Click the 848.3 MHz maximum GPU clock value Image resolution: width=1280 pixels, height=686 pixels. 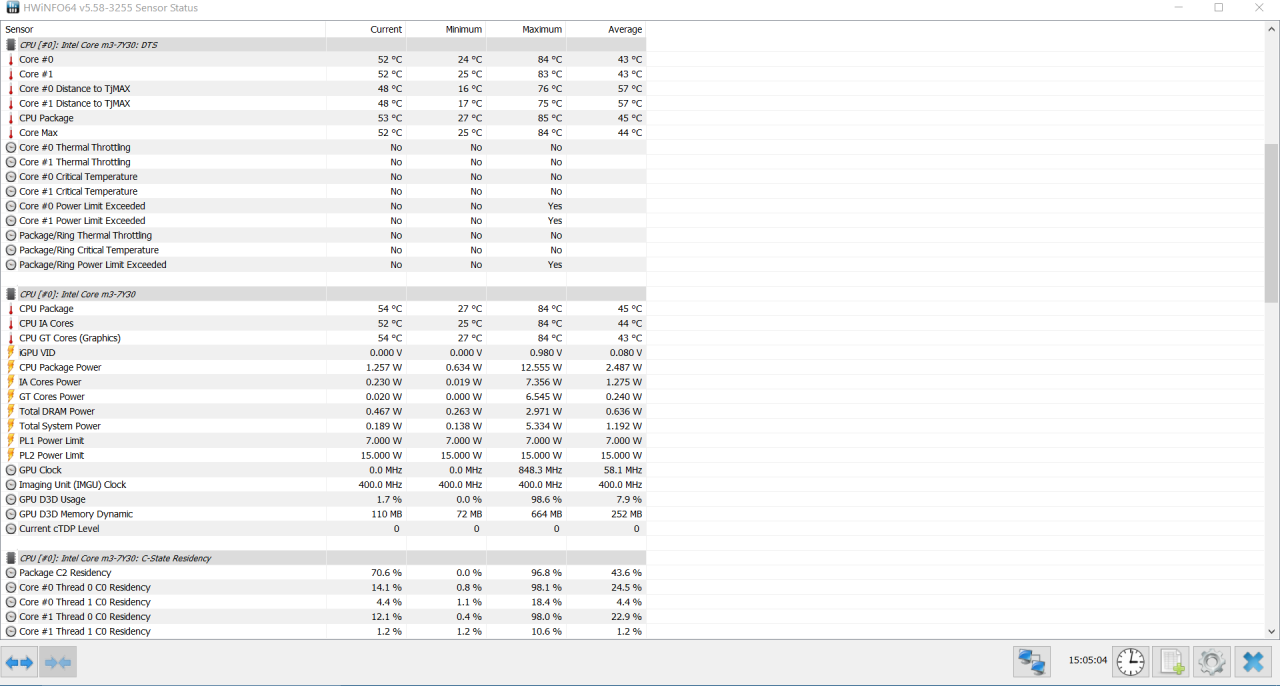(x=540, y=470)
